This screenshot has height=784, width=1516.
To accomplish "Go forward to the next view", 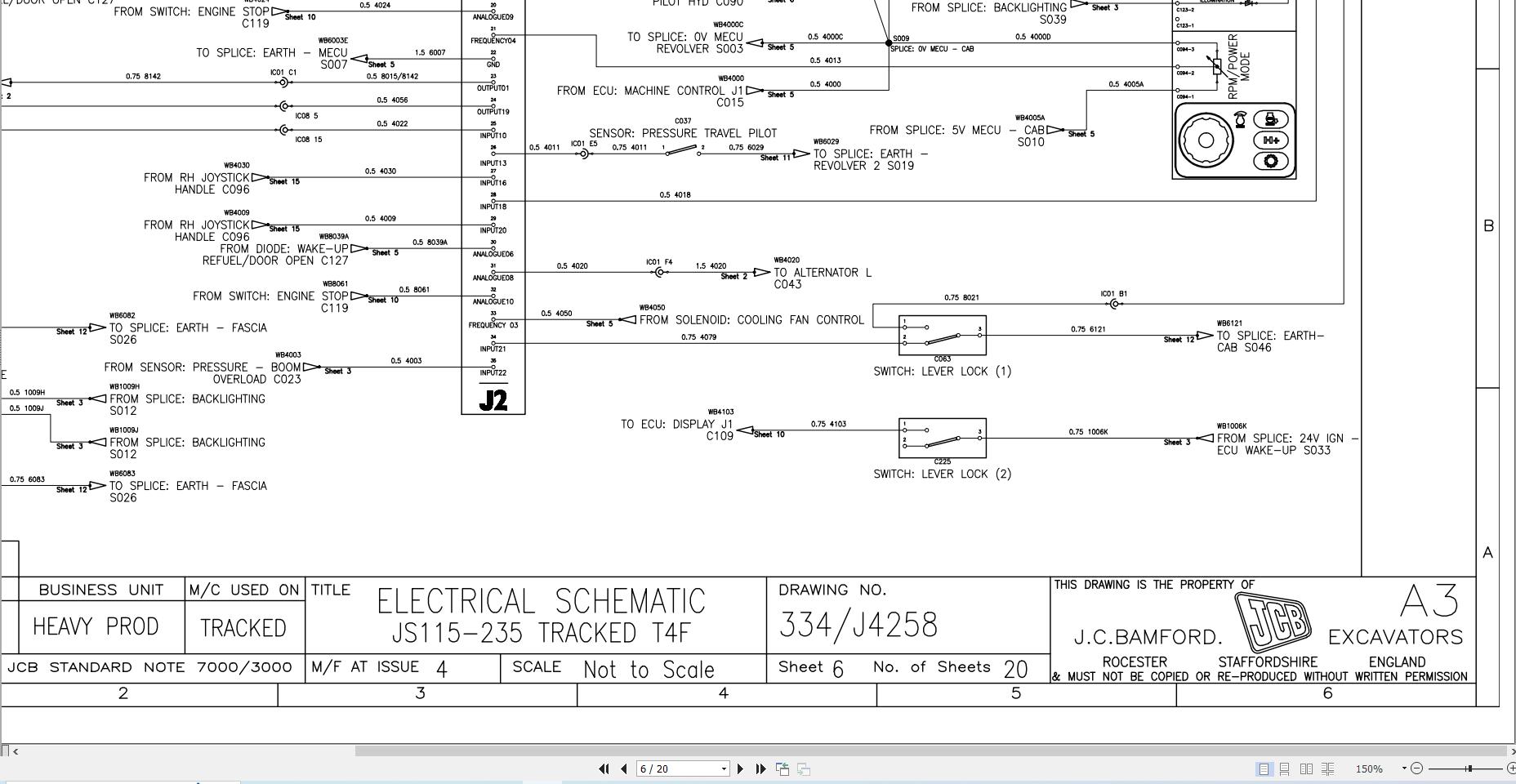I will pyautogui.click(x=805, y=768).
